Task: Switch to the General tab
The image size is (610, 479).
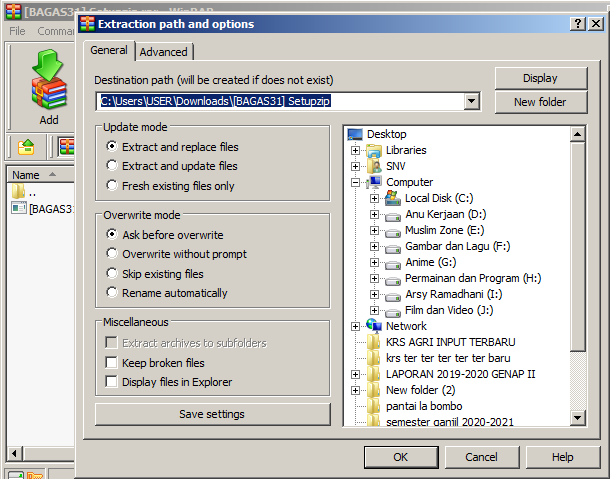Action: [109, 50]
